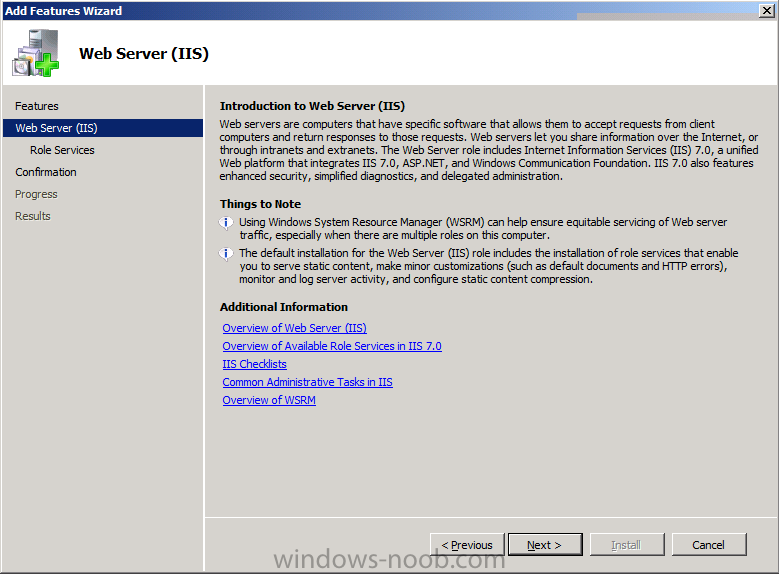Click the greyed-out Install button
Screen dimensions: 779x574
[x=626, y=545]
